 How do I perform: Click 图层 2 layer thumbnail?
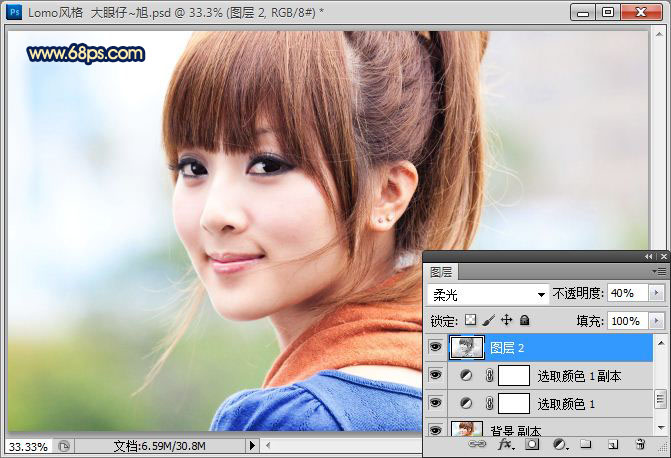point(467,347)
